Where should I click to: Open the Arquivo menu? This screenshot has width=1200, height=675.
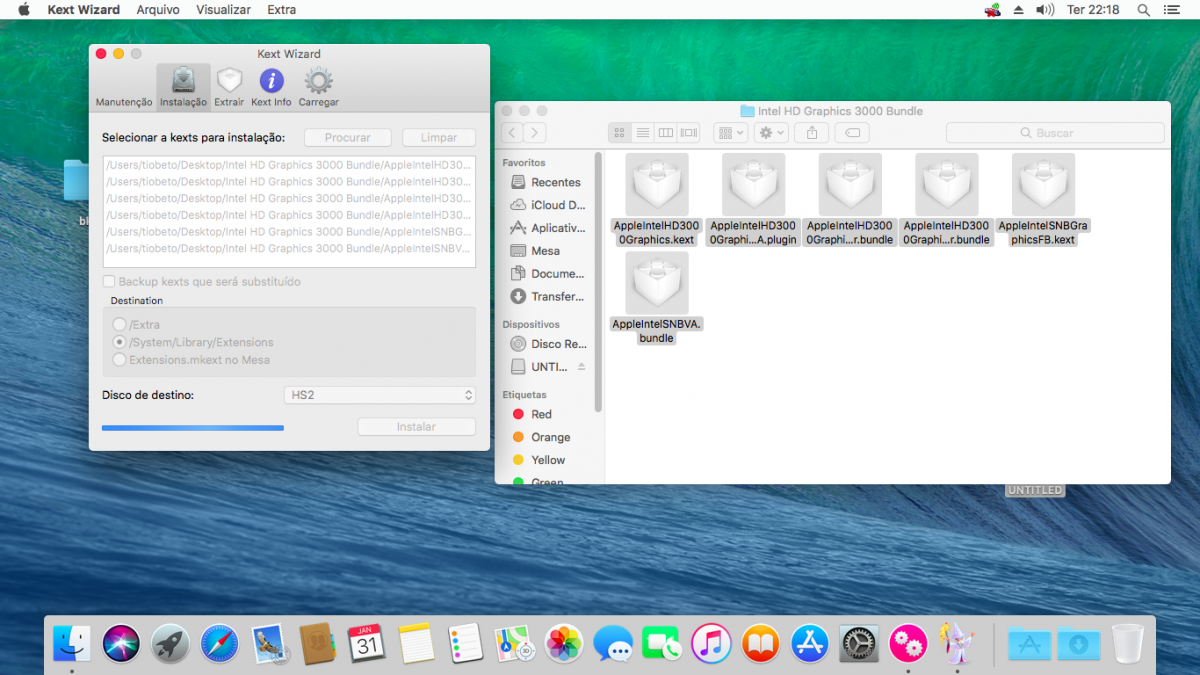[x=158, y=9]
